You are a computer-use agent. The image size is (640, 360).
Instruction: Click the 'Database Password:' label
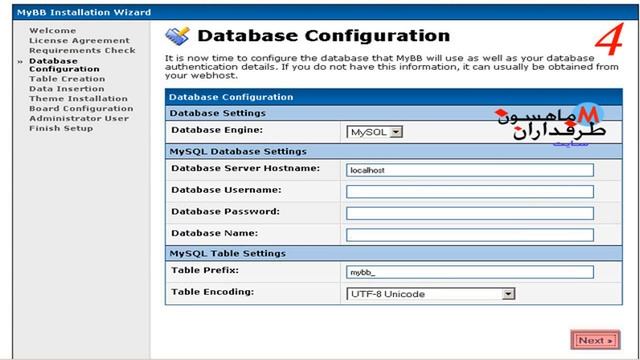coord(225,211)
